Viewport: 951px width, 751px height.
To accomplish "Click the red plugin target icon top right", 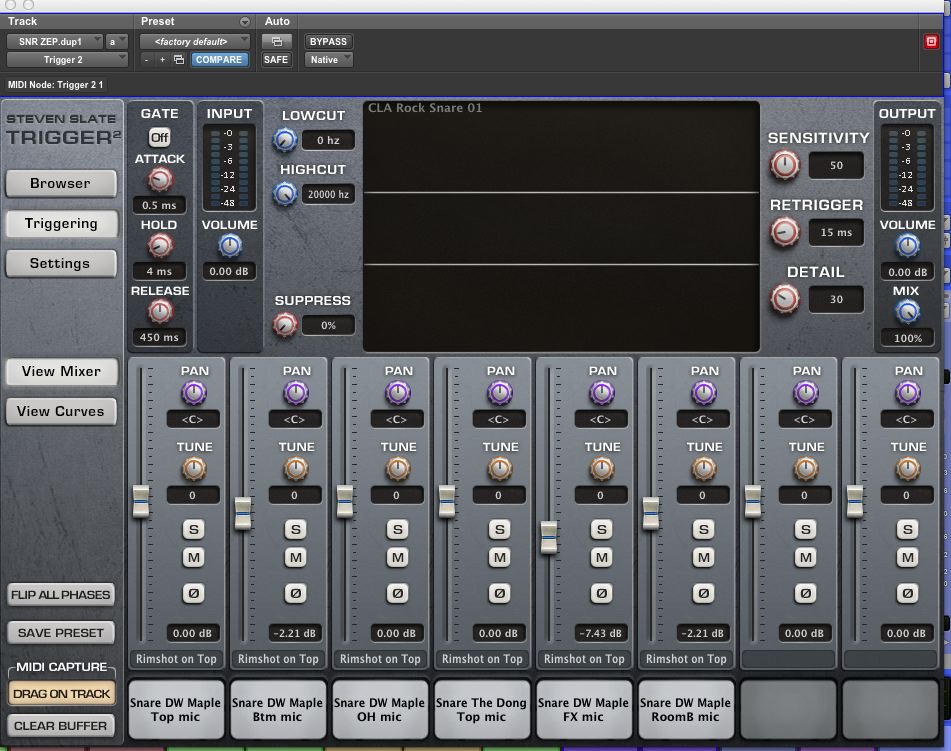I will pyautogui.click(x=931, y=41).
